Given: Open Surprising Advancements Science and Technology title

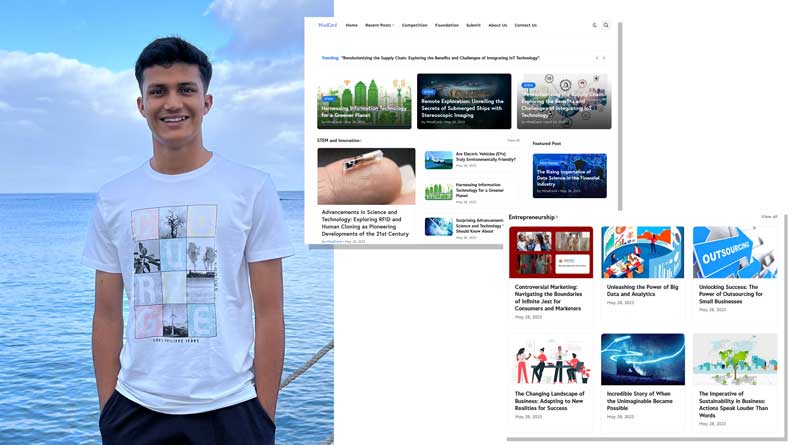Looking at the screenshot, I should point(480,226).
